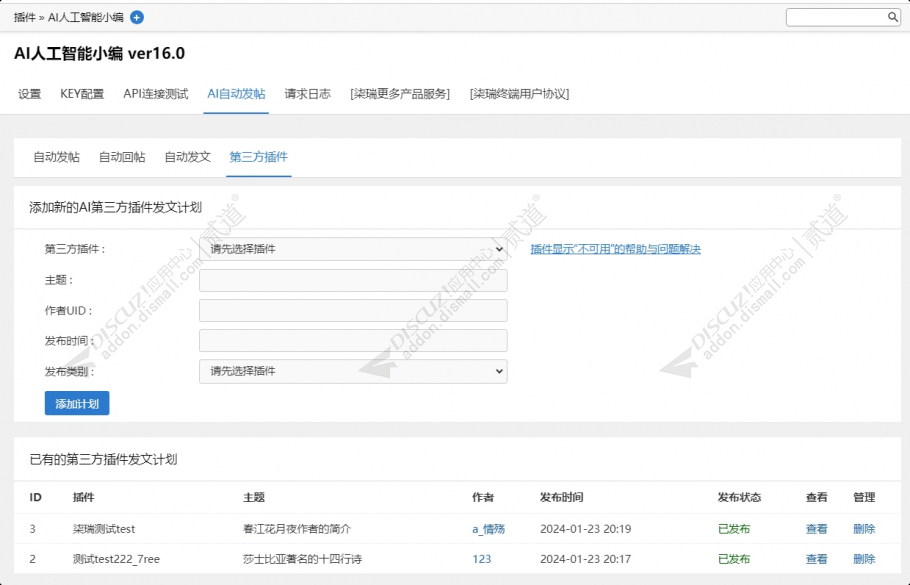The width and height of the screenshot is (910, 585).
Task: Open the 请求日志 tab
Action: click(x=308, y=94)
